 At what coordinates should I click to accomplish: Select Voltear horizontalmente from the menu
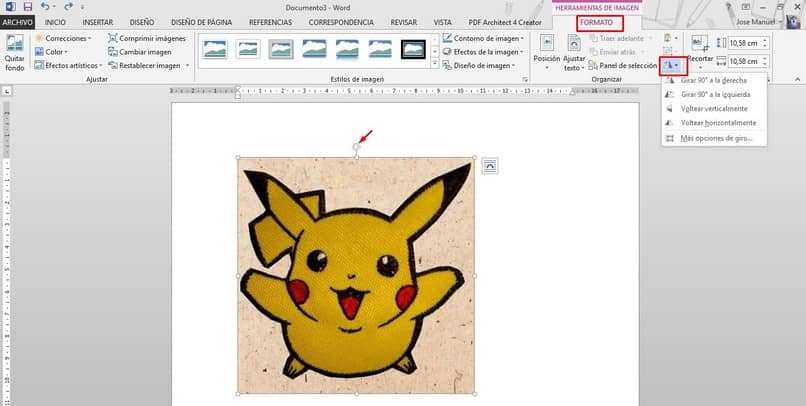click(x=718, y=123)
